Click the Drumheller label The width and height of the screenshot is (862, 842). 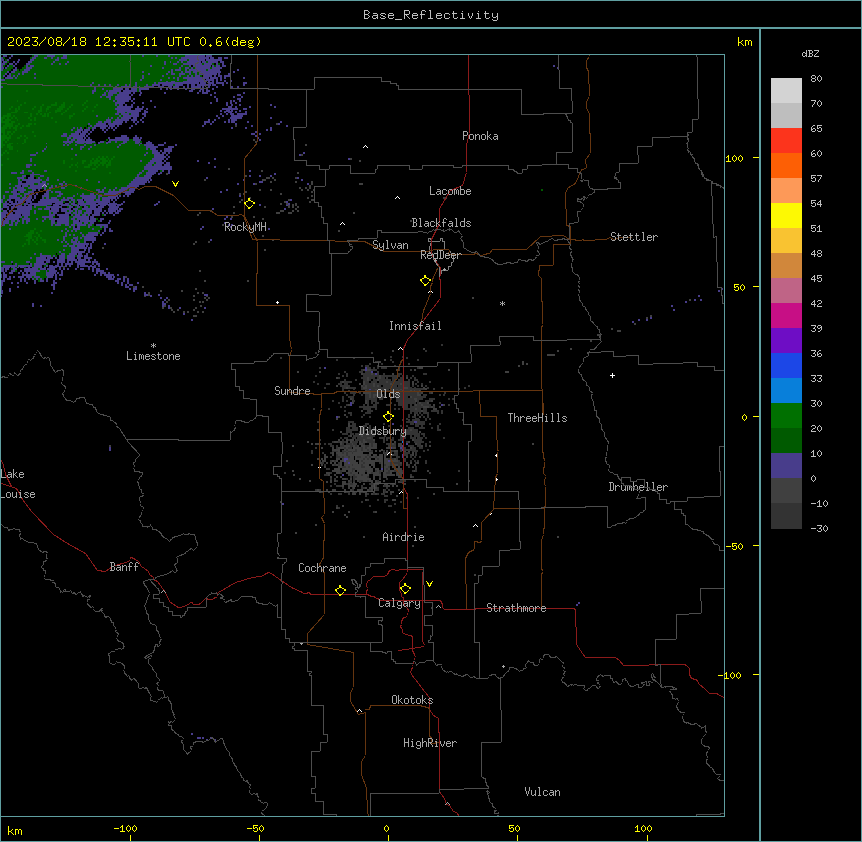[638, 487]
